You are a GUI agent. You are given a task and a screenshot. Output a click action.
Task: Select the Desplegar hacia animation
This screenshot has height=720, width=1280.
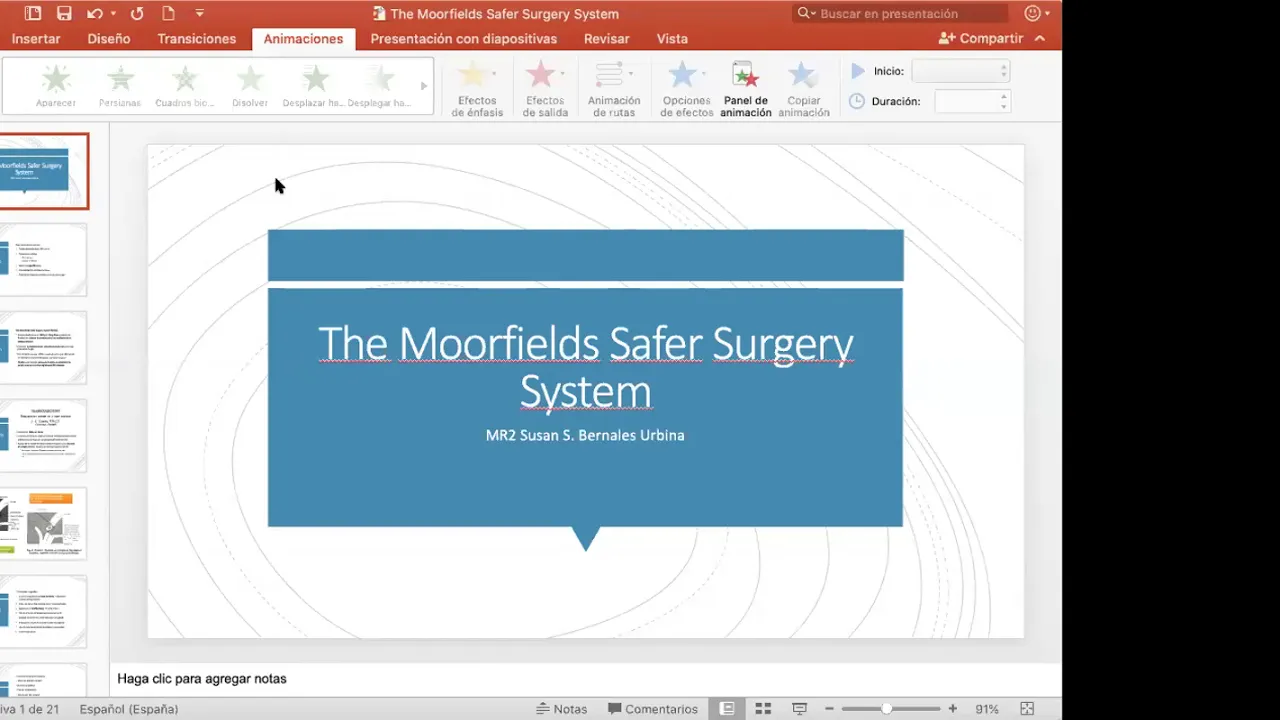379,86
